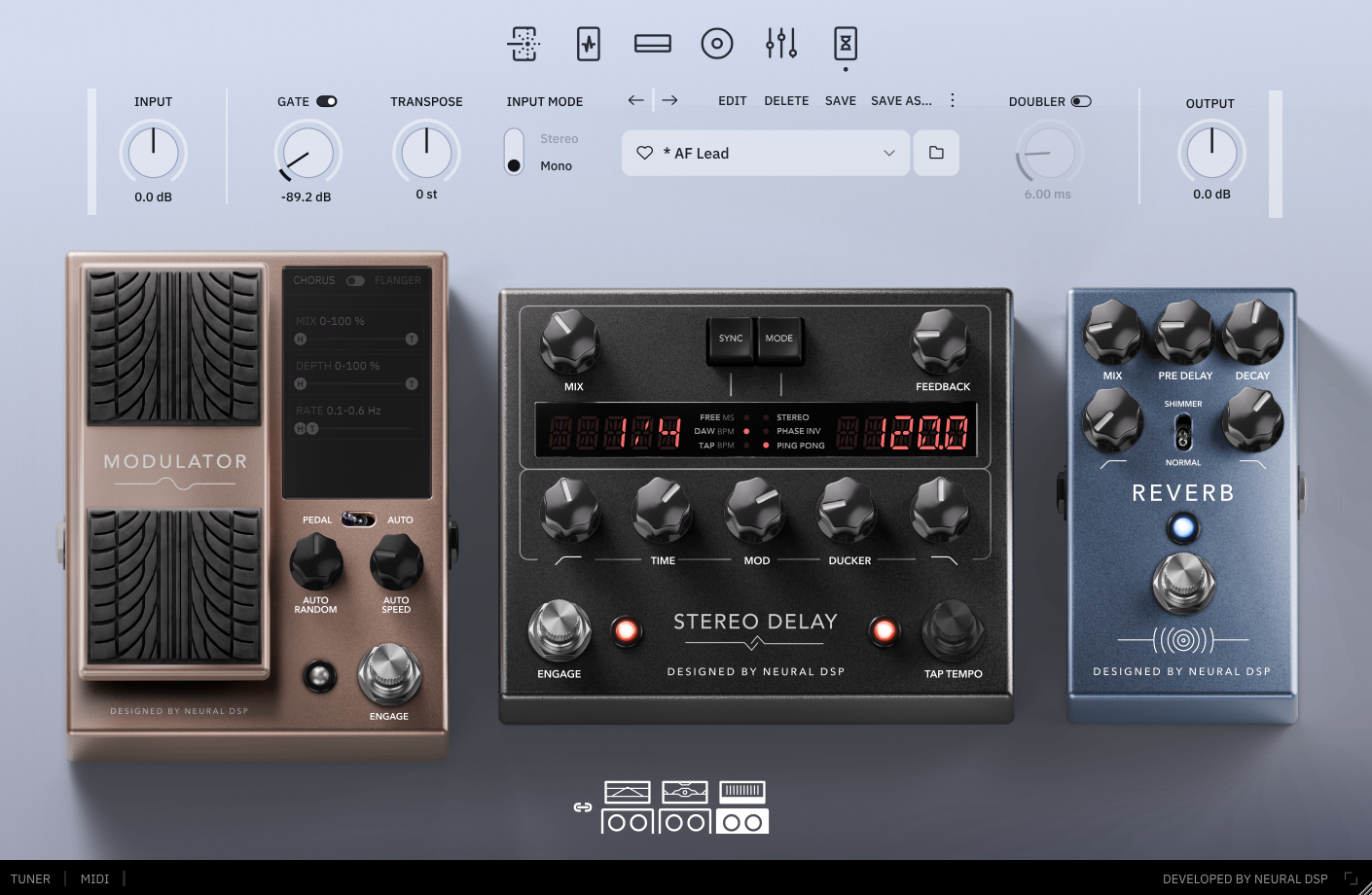Click the TAP TEMPO footswitch
Screen dimensions: 1372x895
tap(954, 630)
